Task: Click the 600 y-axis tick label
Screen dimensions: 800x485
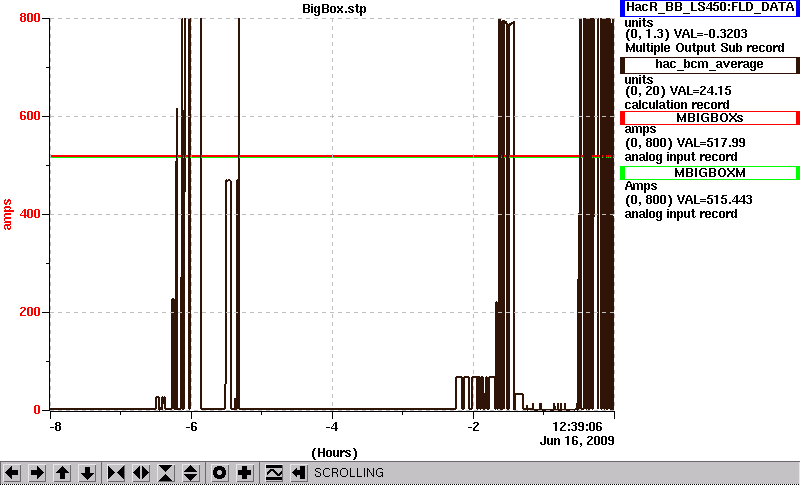Action: pos(30,116)
